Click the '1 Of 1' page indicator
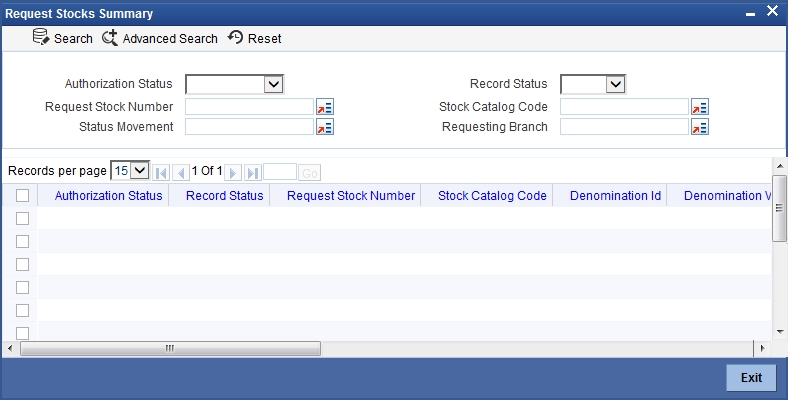The image size is (788, 400). (x=207, y=171)
